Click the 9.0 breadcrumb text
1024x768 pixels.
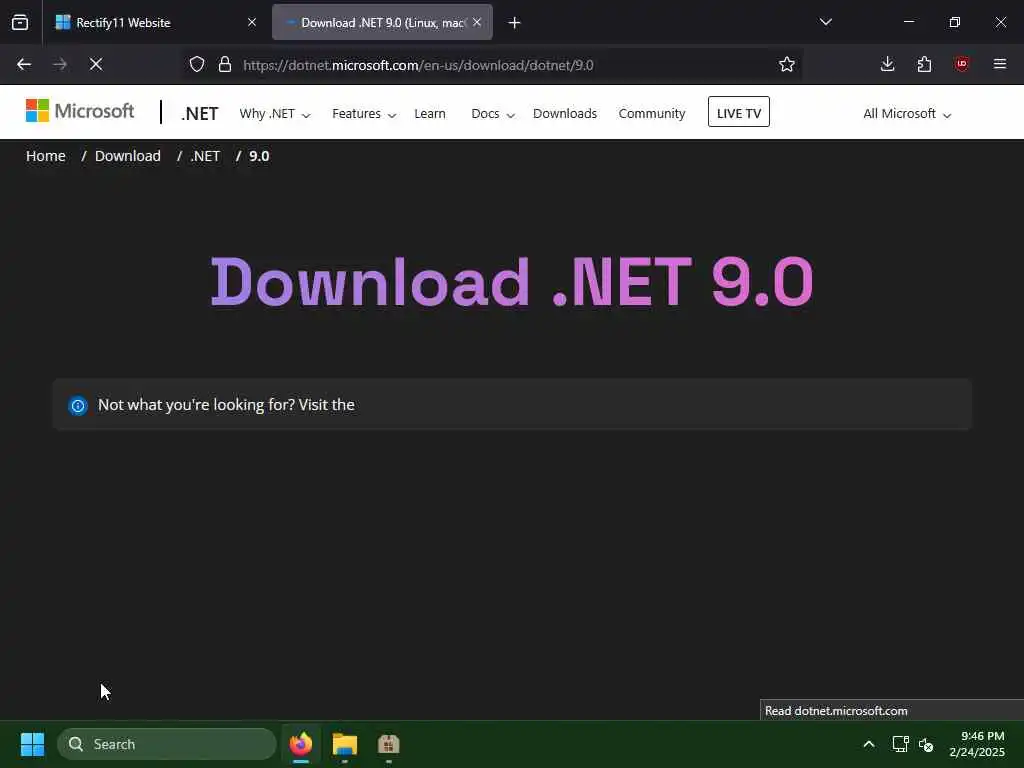click(x=259, y=156)
